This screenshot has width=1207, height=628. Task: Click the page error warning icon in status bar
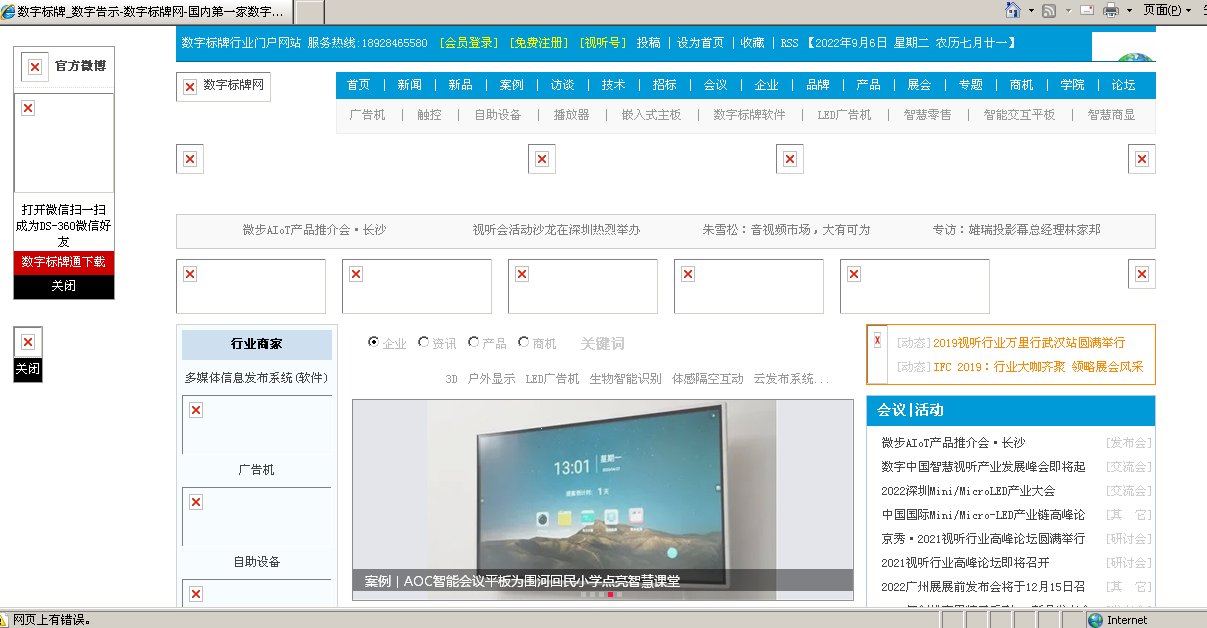(x=6, y=620)
